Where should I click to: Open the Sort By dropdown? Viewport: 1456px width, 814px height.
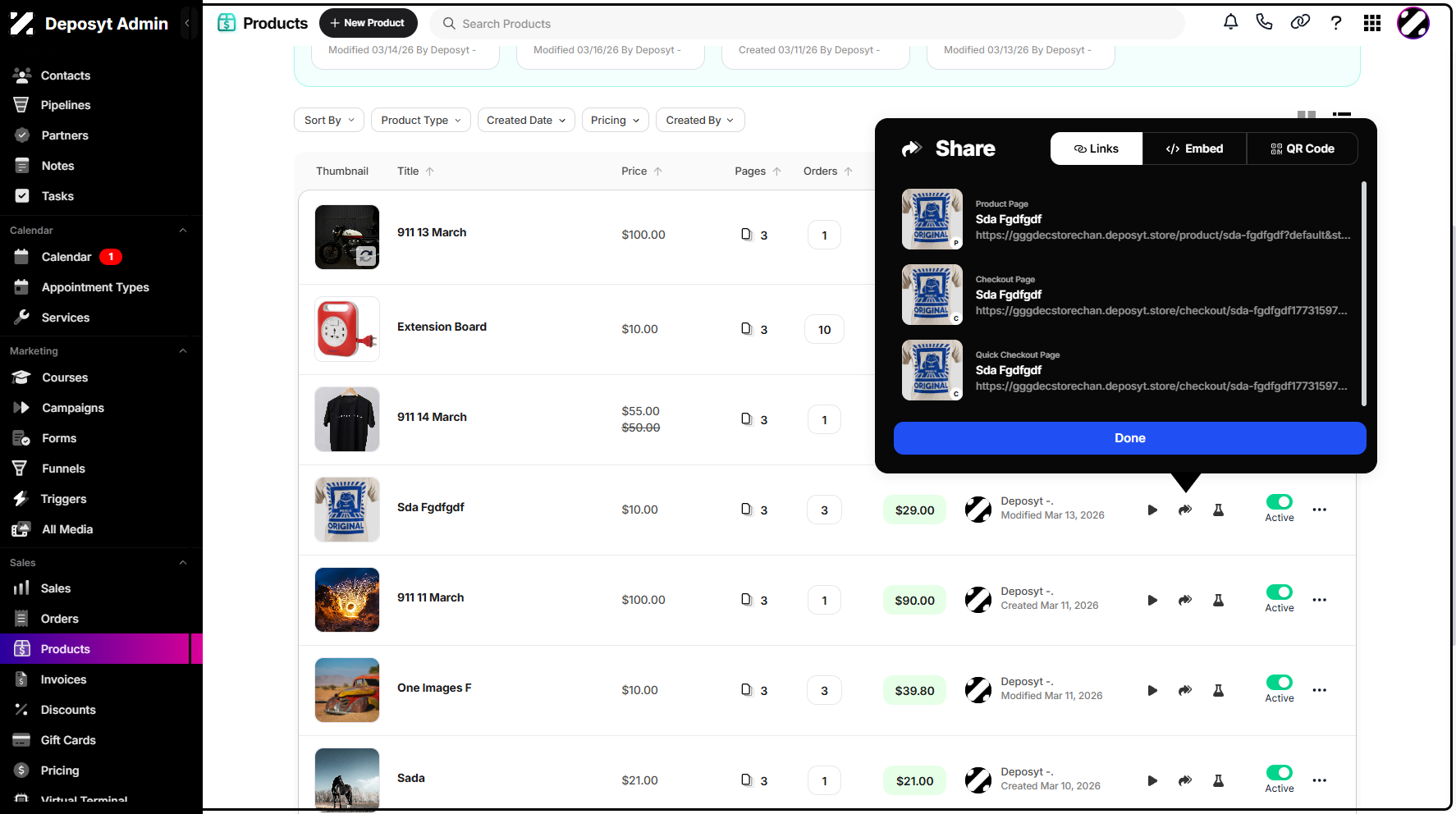[329, 120]
